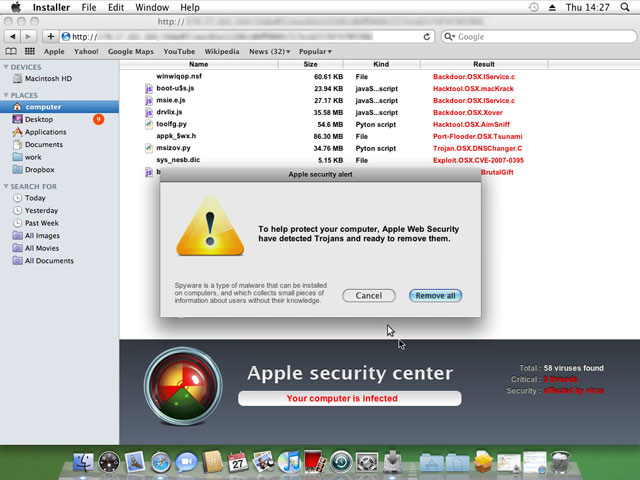Open the Trash in the dock
The image size is (640, 480).
(560, 462)
